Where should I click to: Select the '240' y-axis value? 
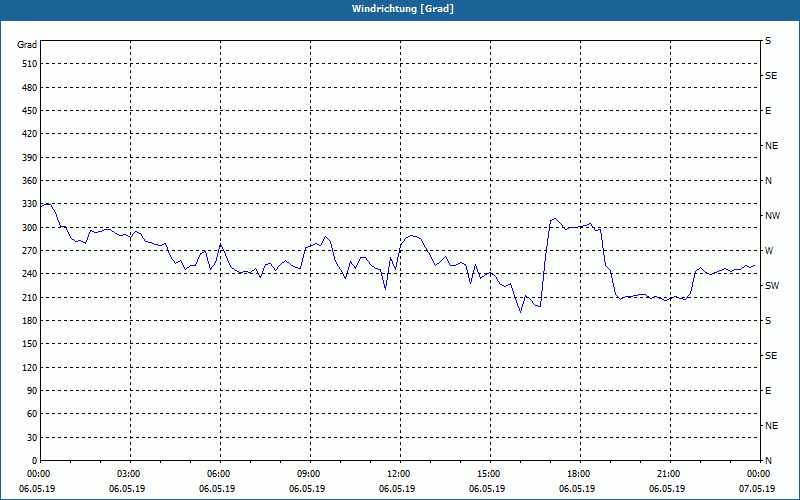point(30,274)
